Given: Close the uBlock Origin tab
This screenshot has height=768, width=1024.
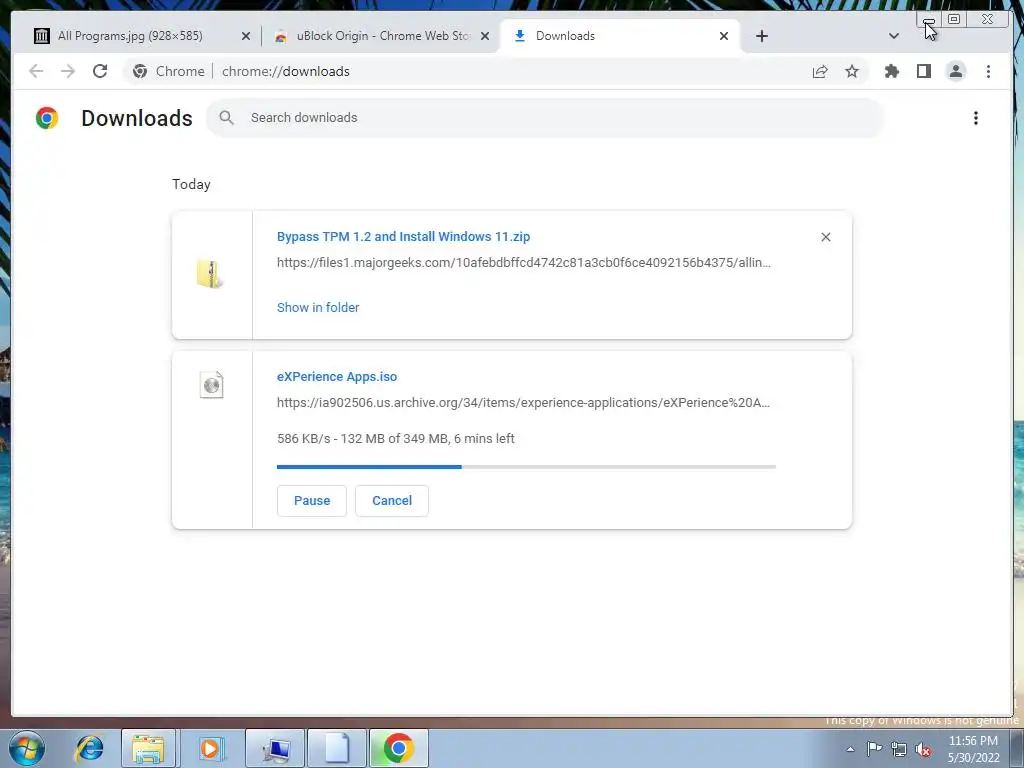Looking at the screenshot, I should click(x=485, y=36).
